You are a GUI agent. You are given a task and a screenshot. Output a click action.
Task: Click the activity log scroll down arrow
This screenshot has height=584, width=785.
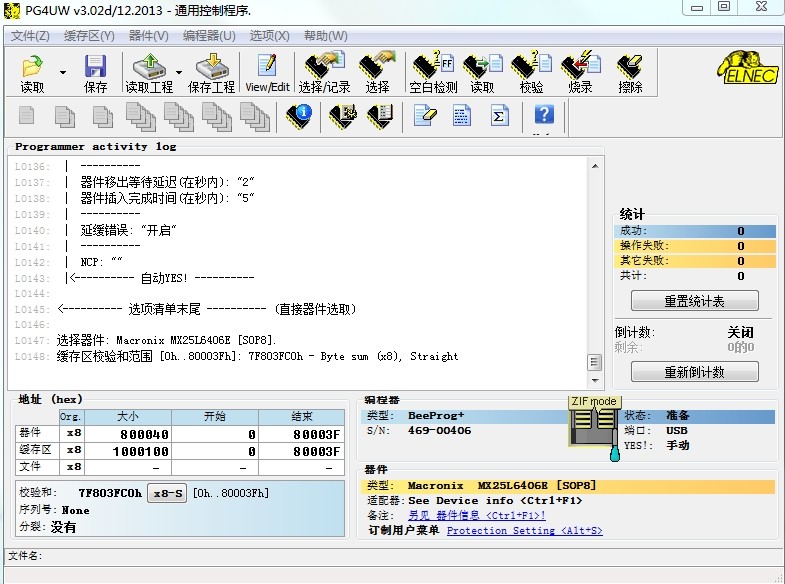click(x=595, y=381)
